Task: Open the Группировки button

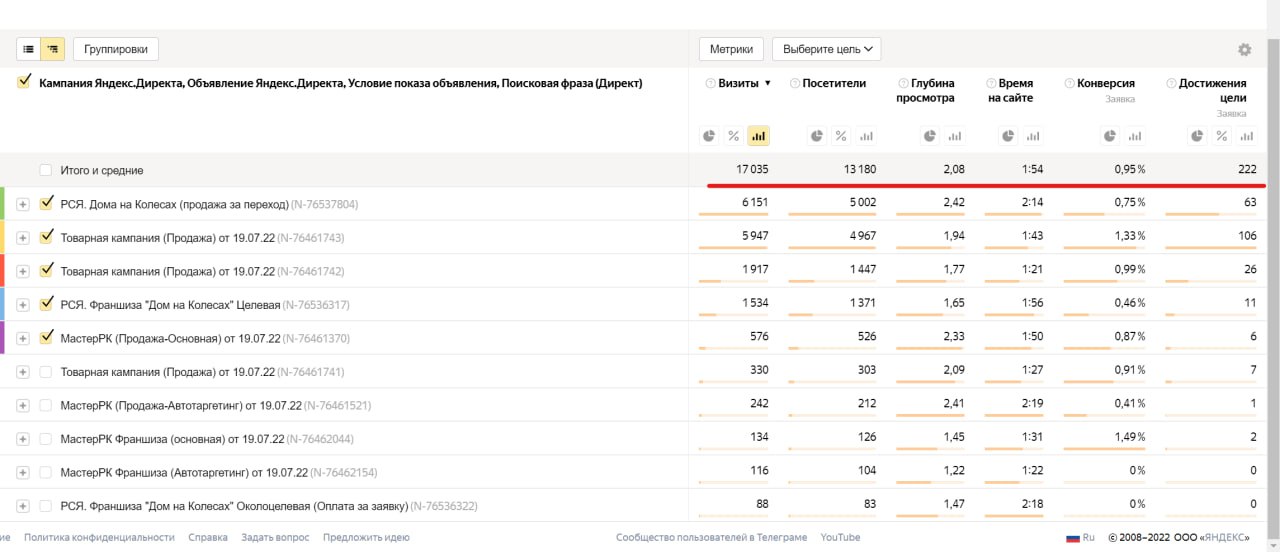Action: (x=116, y=49)
